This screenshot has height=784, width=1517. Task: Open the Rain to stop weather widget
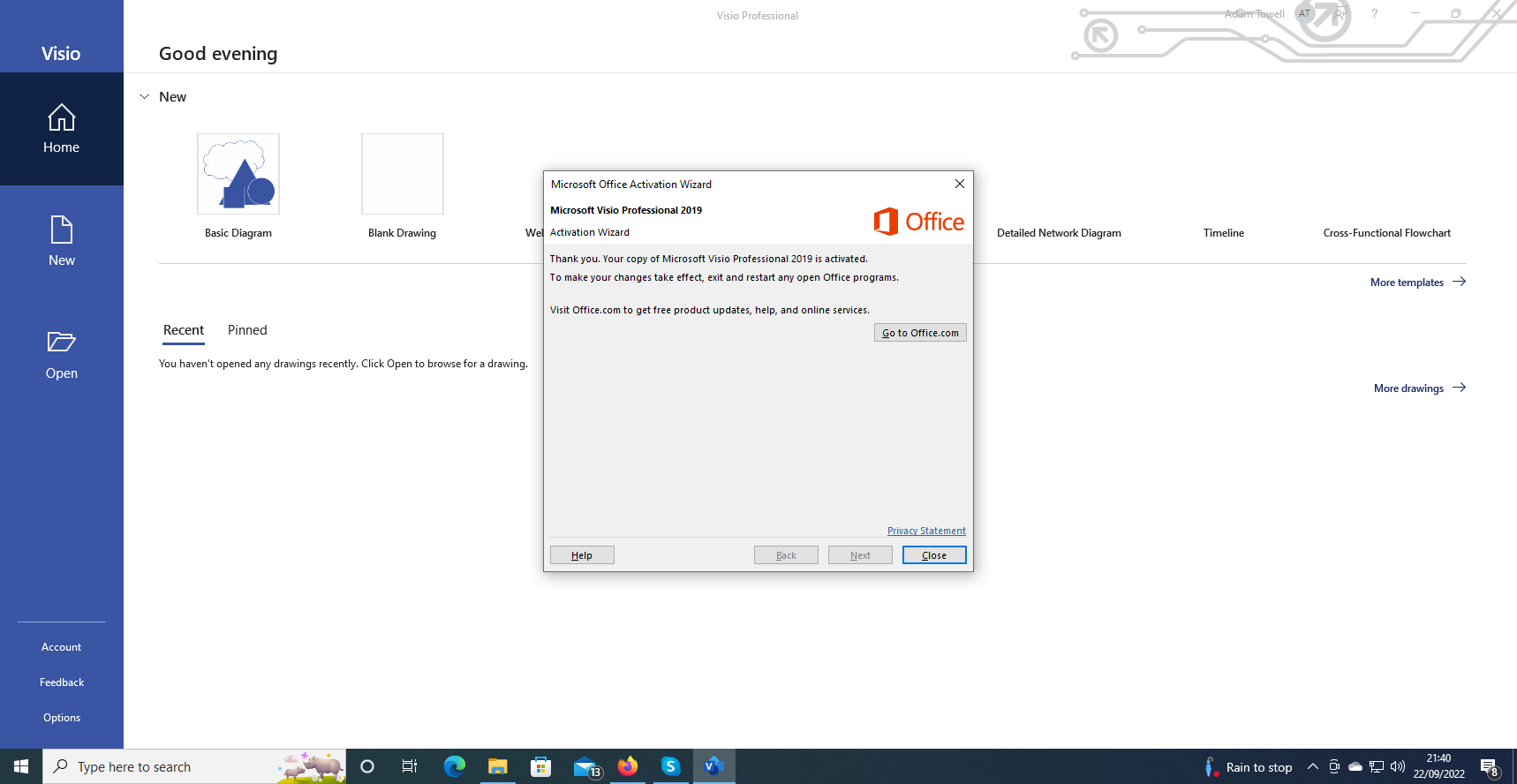(1249, 766)
